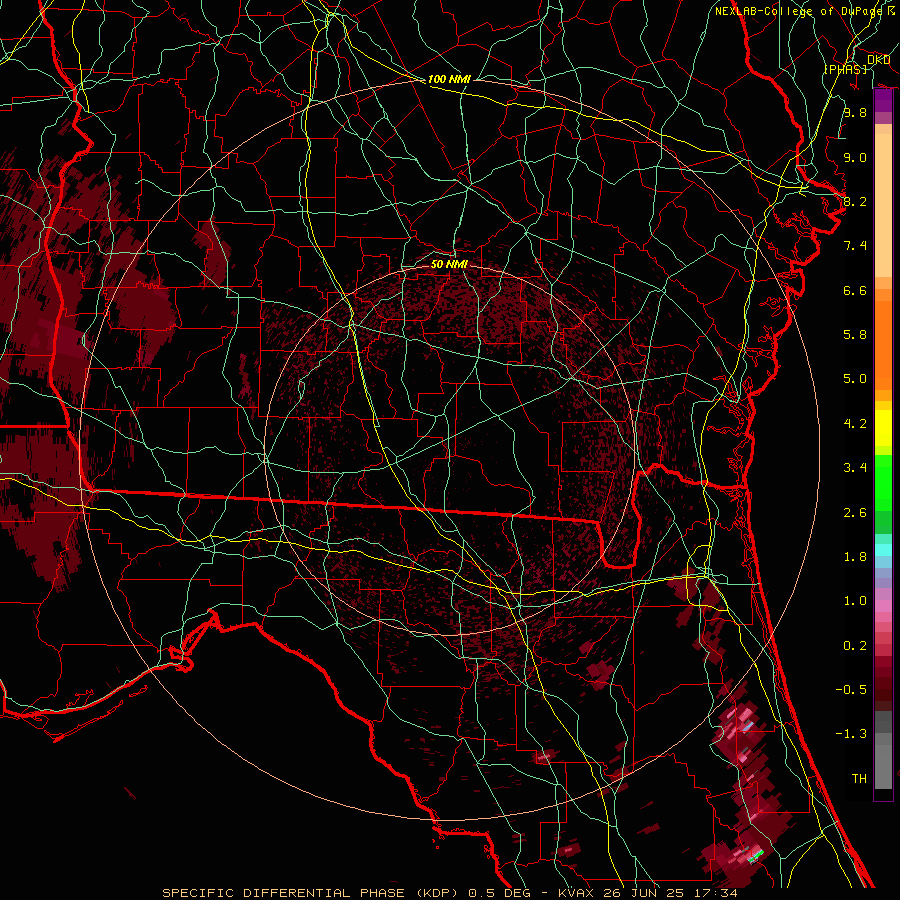Pick the purple band atop the color scale

coord(883,101)
